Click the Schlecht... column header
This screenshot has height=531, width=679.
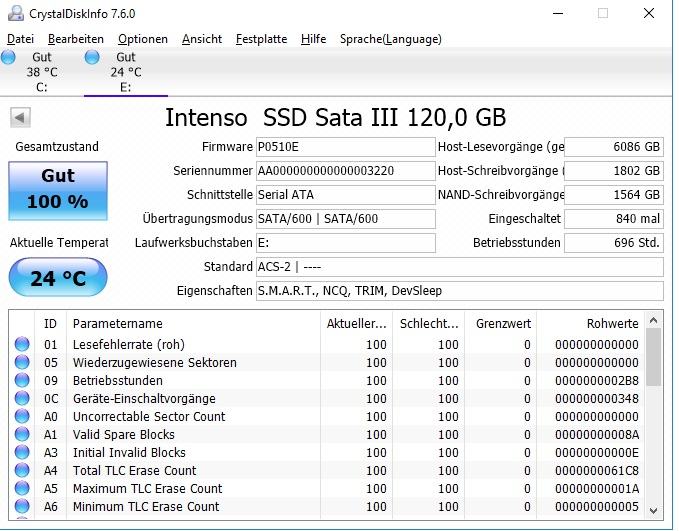[429, 324]
